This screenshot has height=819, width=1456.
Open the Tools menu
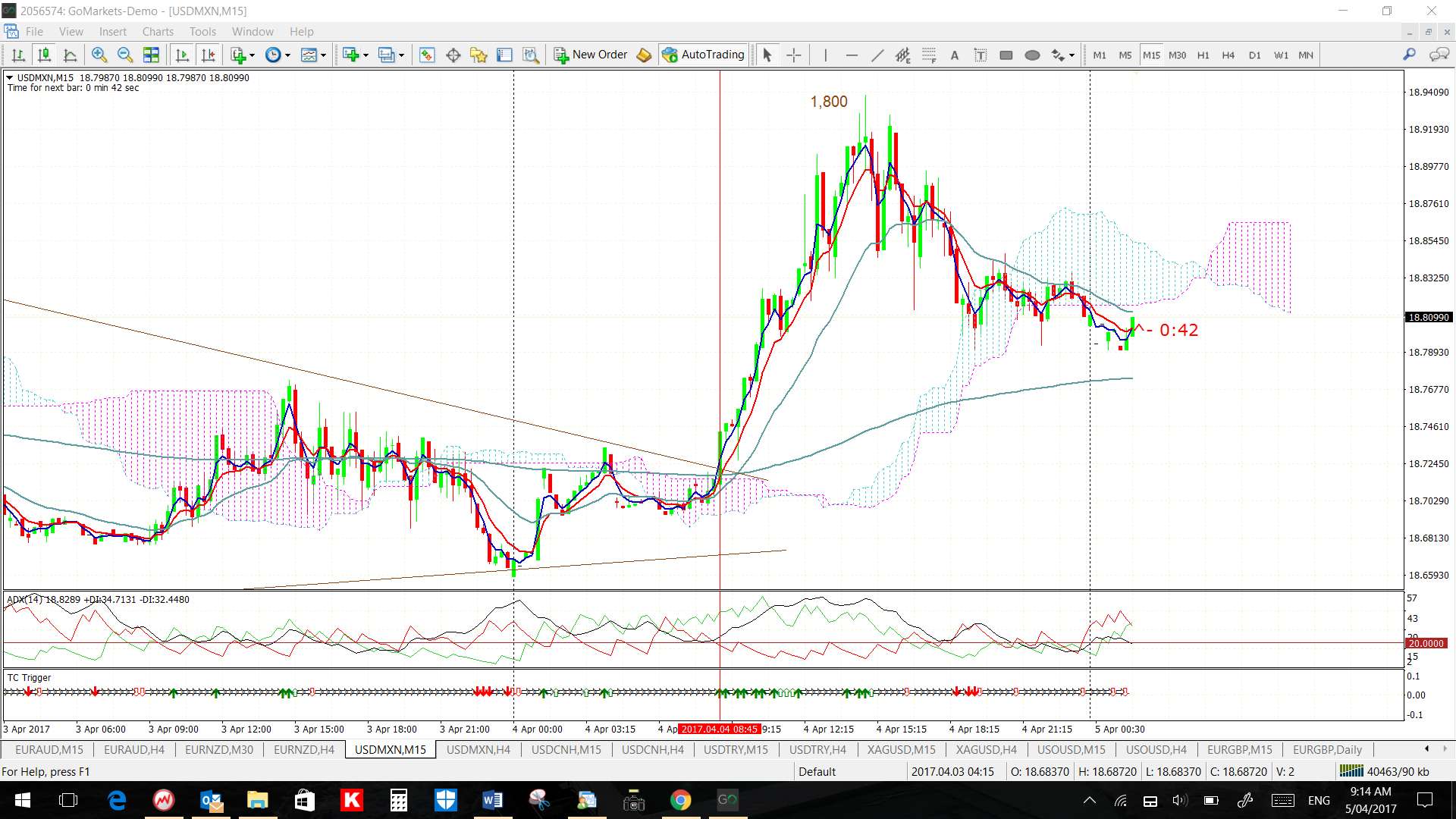(x=202, y=31)
